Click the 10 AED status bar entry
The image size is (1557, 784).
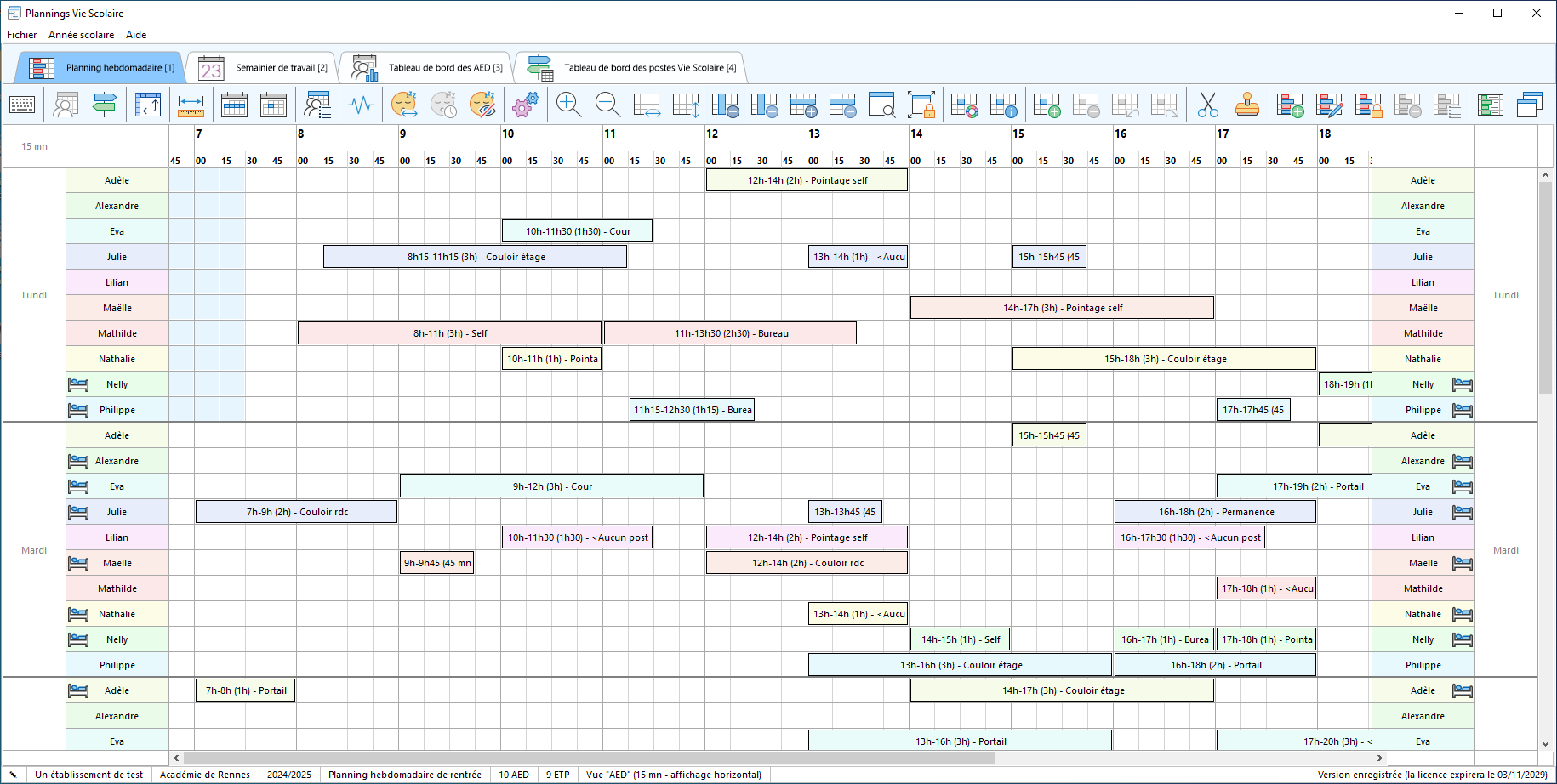[514, 775]
